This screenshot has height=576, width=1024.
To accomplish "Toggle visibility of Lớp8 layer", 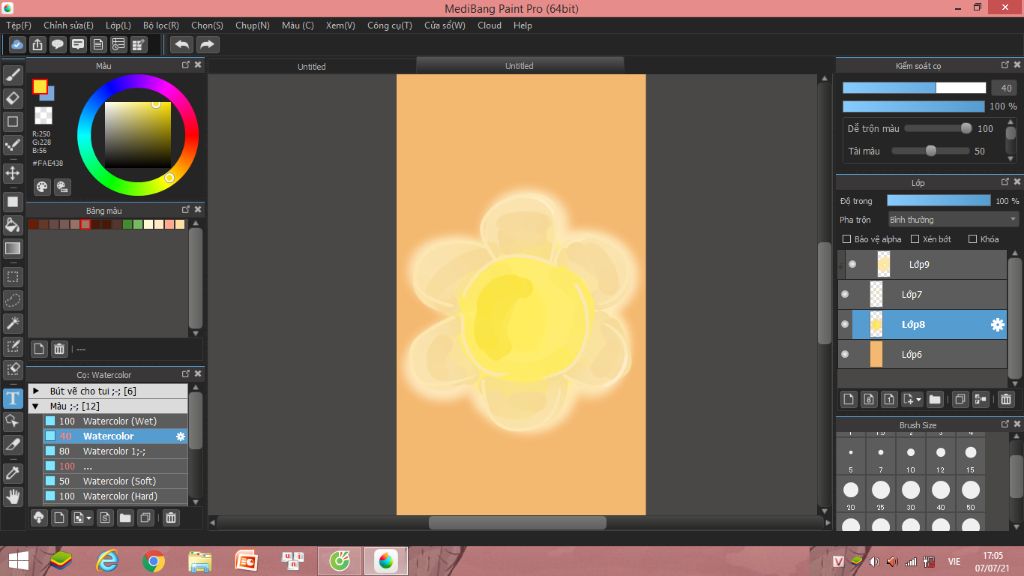I will (x=845, y=325).
